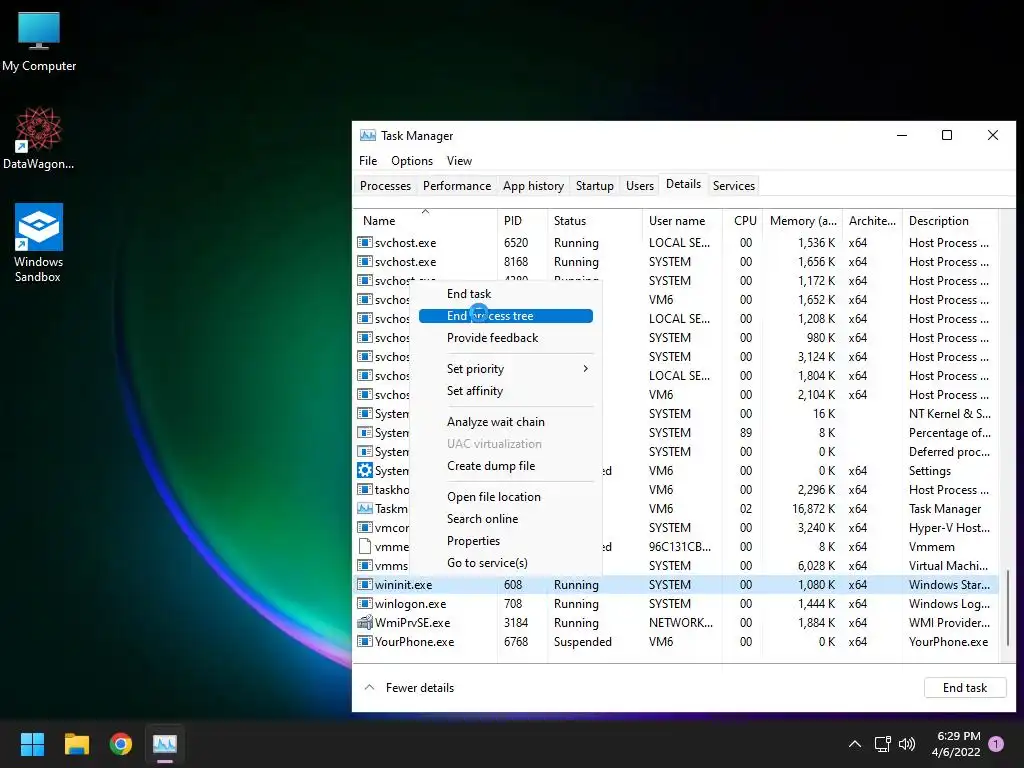The width and height of the screenshot is (1024, 768).
Task: Switch to the Performance tab
Action: click(x=456, y=185)
